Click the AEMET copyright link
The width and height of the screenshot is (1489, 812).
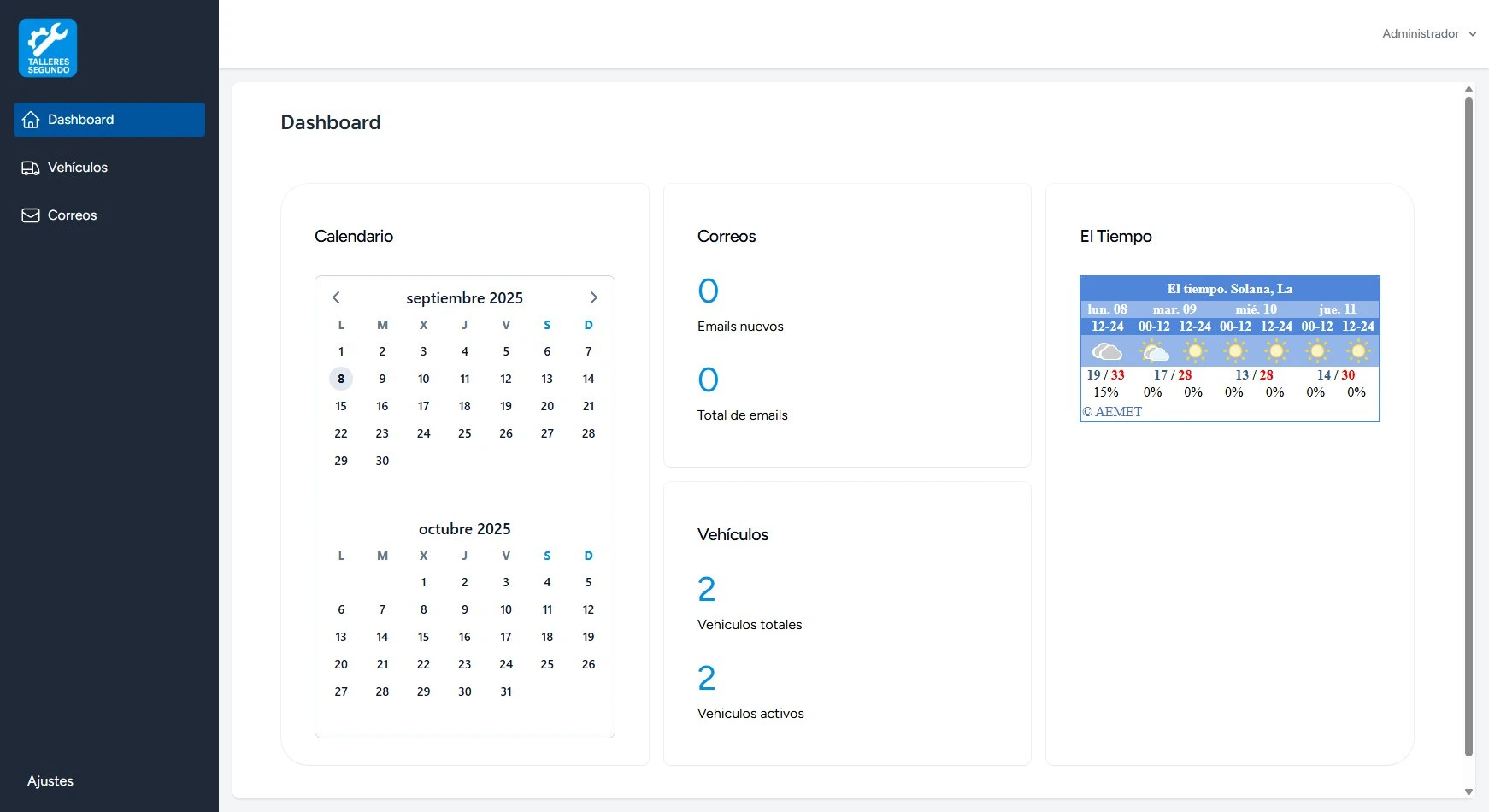tap(1112, 412)
